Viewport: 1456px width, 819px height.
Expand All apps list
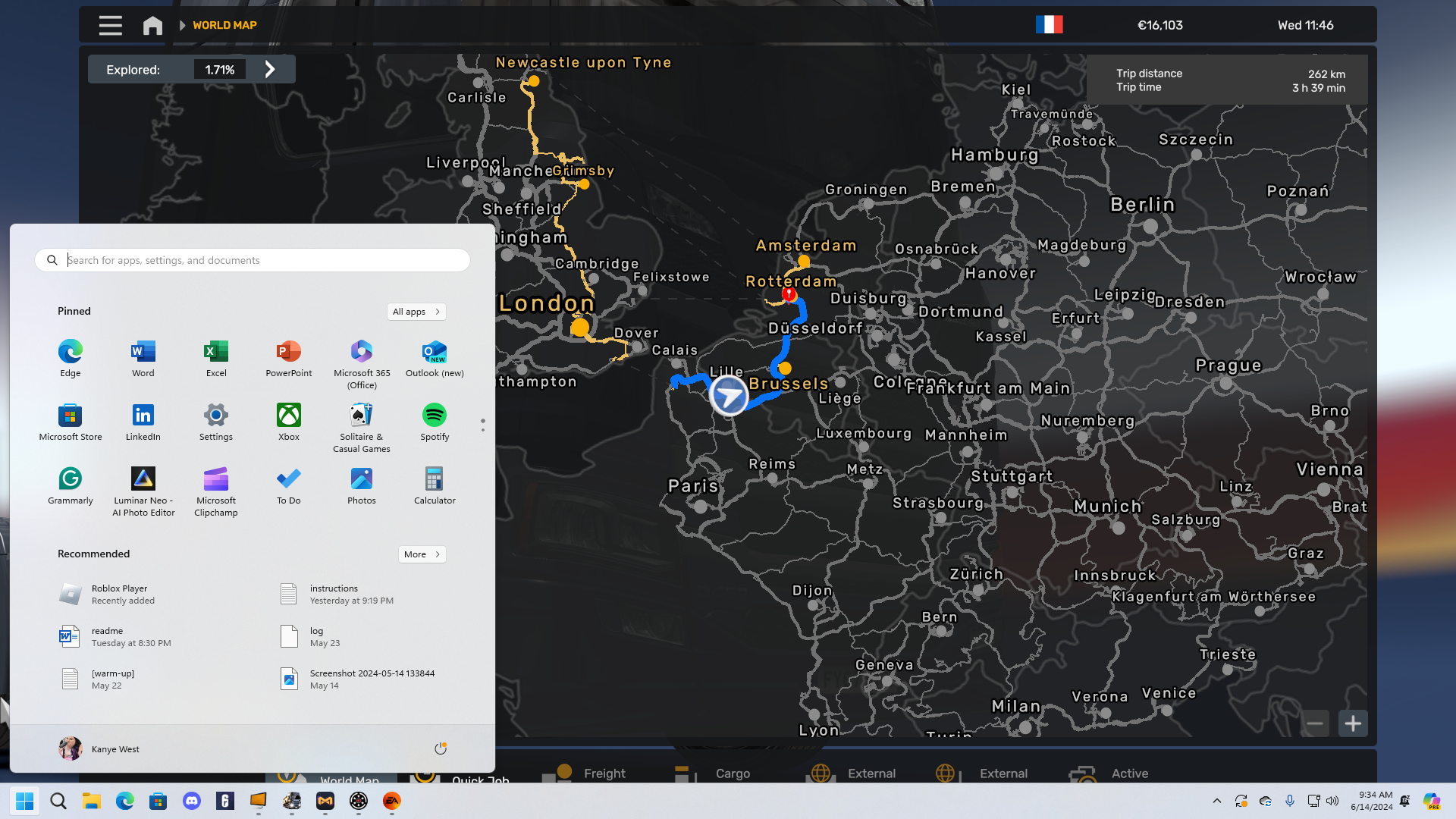[416, 312]
